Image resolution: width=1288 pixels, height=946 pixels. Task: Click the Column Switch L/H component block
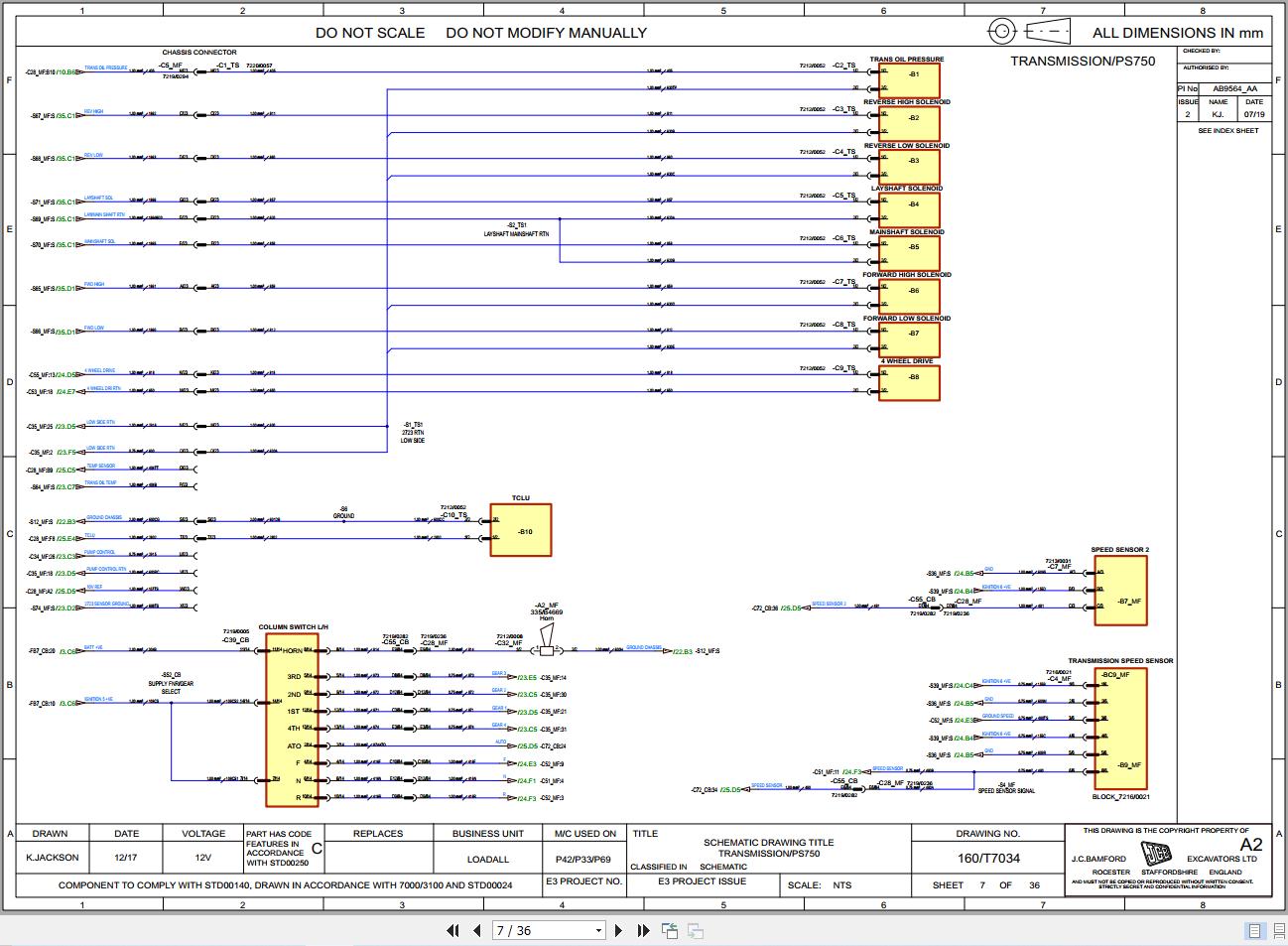[x=293, y=720]
